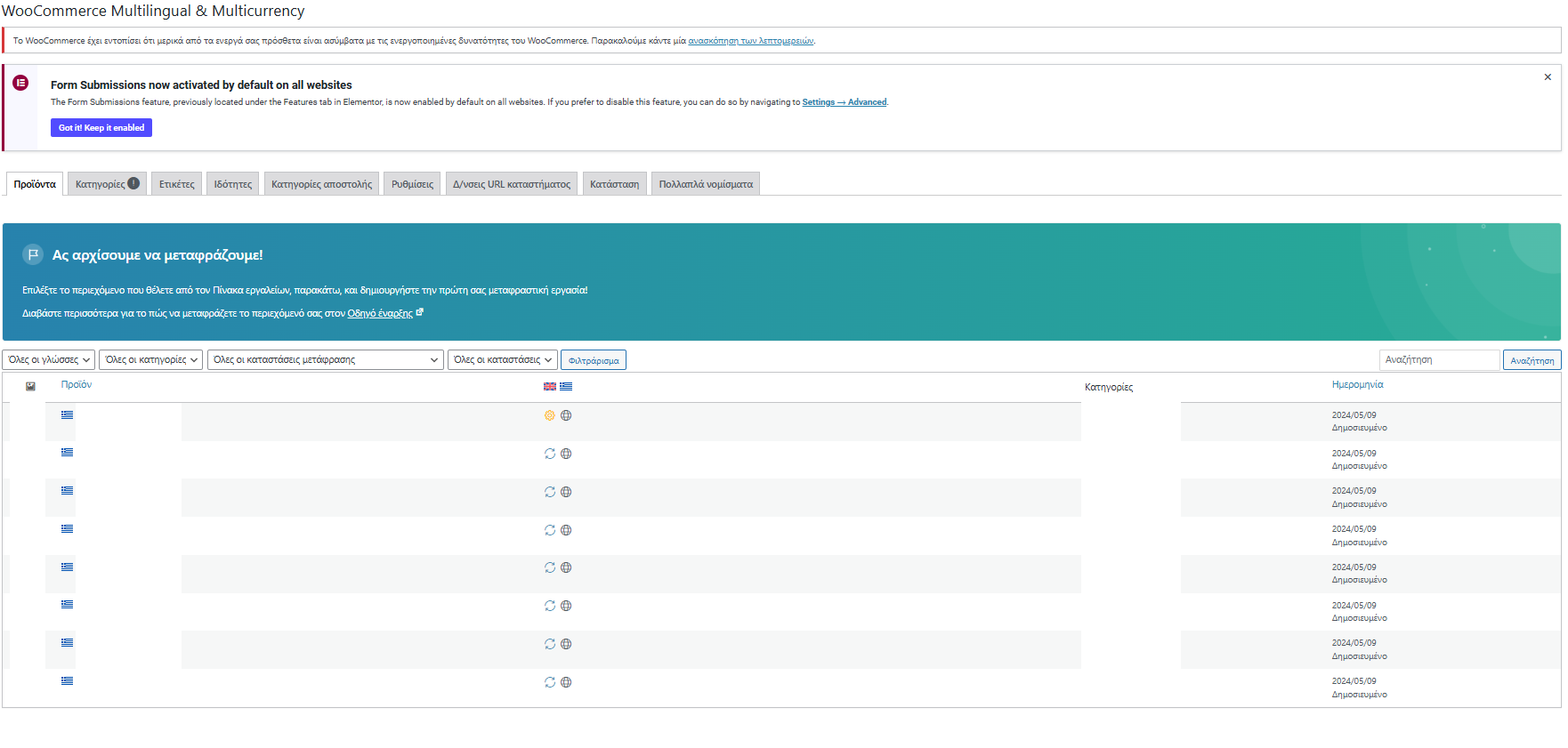Focus the Αναζήτηση search input field
The image size is (1568, 748).
(1439, 359)
